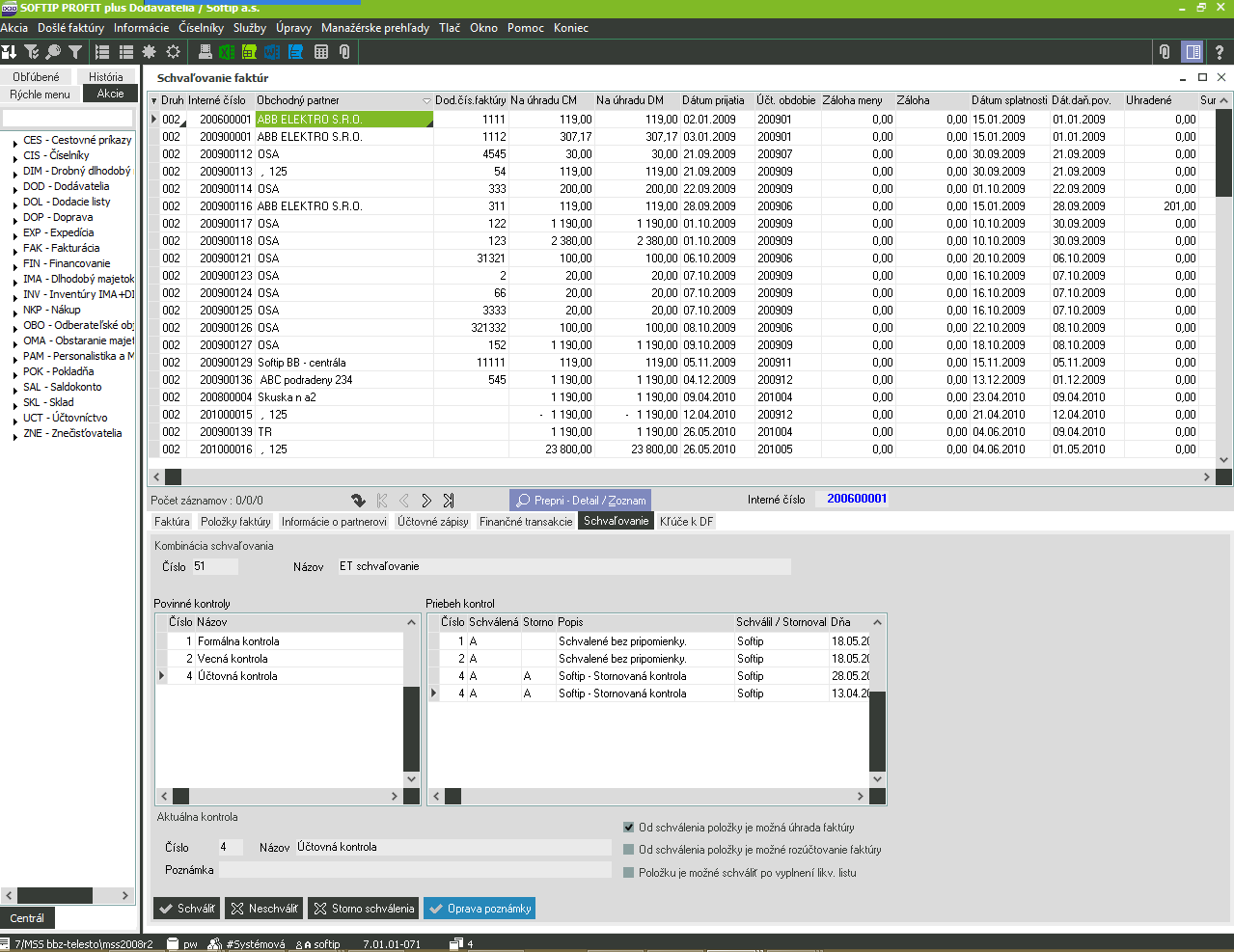
Task: Switch to the Účtovné zápisy tab
Action: [x=432, y=522]
